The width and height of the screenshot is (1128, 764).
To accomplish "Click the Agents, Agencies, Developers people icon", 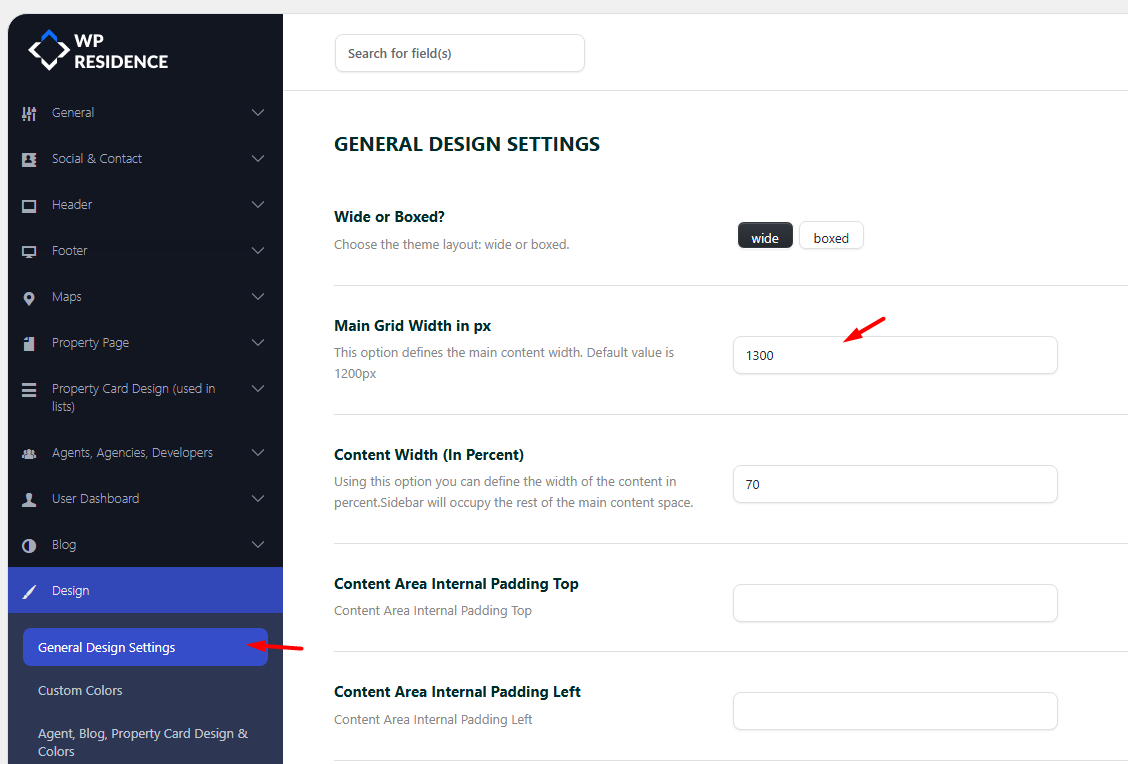I will tap(29, 453).
